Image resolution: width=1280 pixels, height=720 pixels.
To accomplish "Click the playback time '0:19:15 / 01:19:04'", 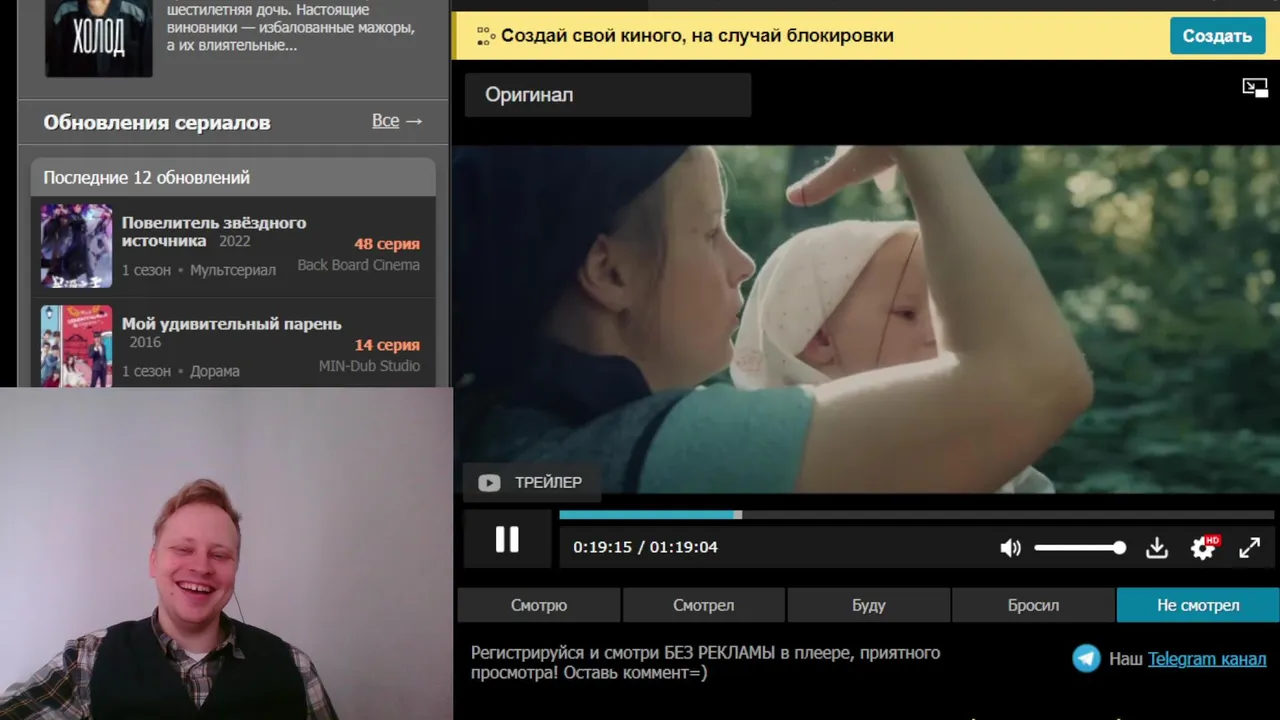I will (x=645, y=547).
